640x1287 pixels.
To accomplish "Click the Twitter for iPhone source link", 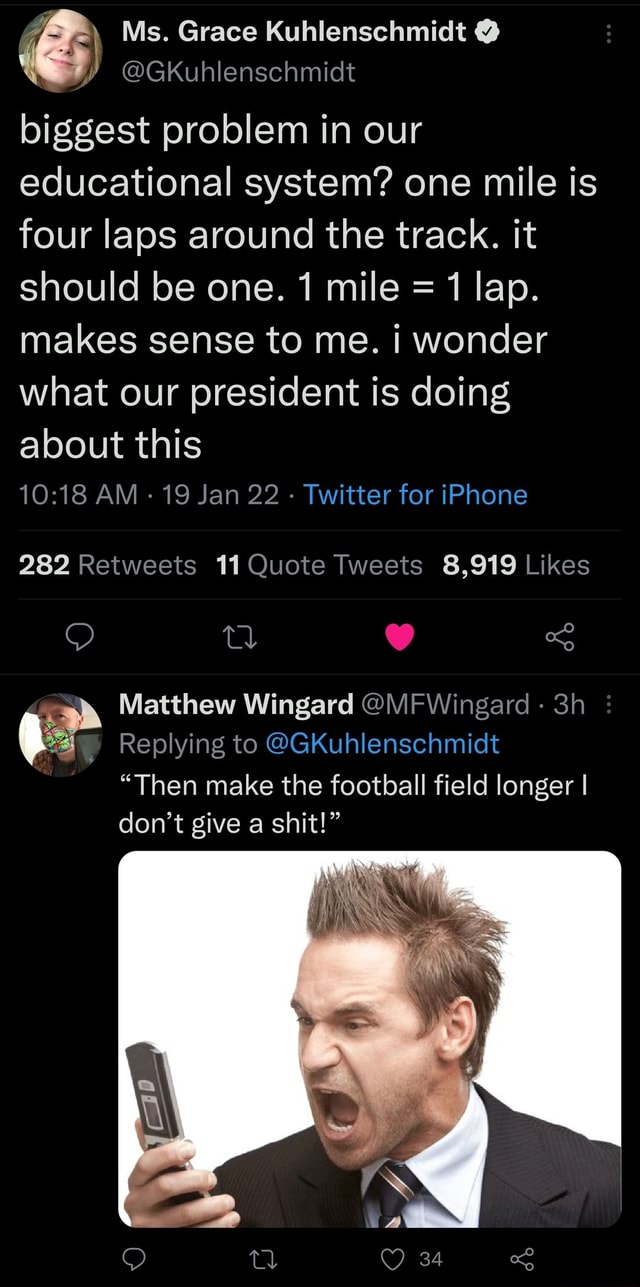I will [415, 495].
